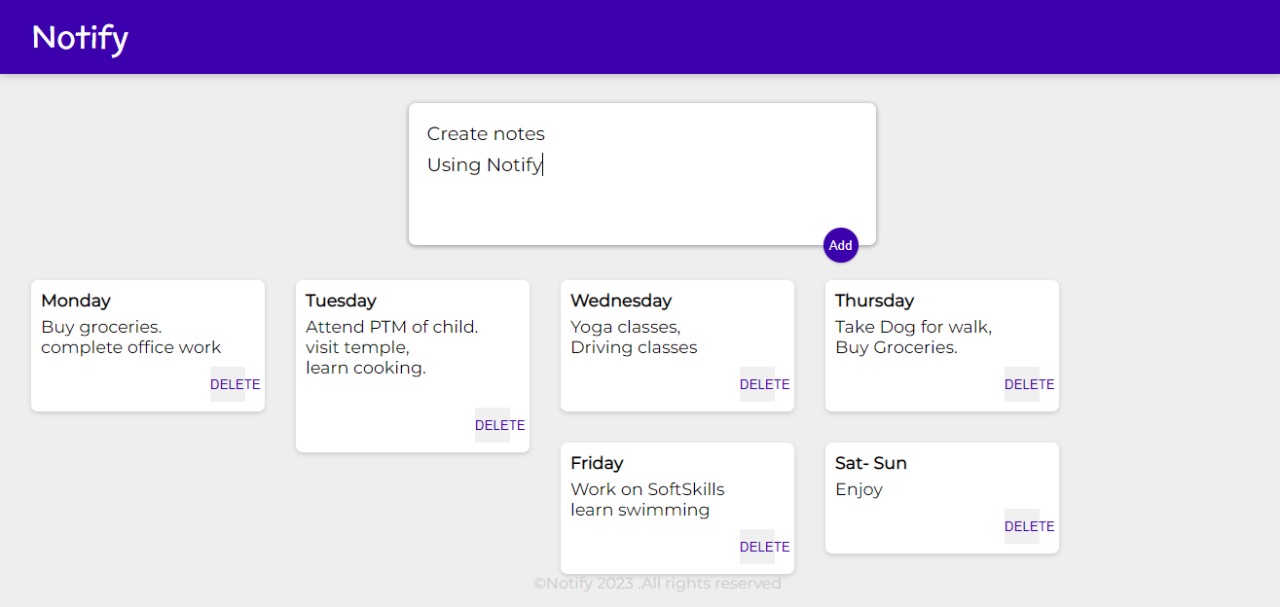Image resolution: width=1280 pixels, height=607 pixels.
Task: Click the Thursday note heading
Action: pos(875,300)
